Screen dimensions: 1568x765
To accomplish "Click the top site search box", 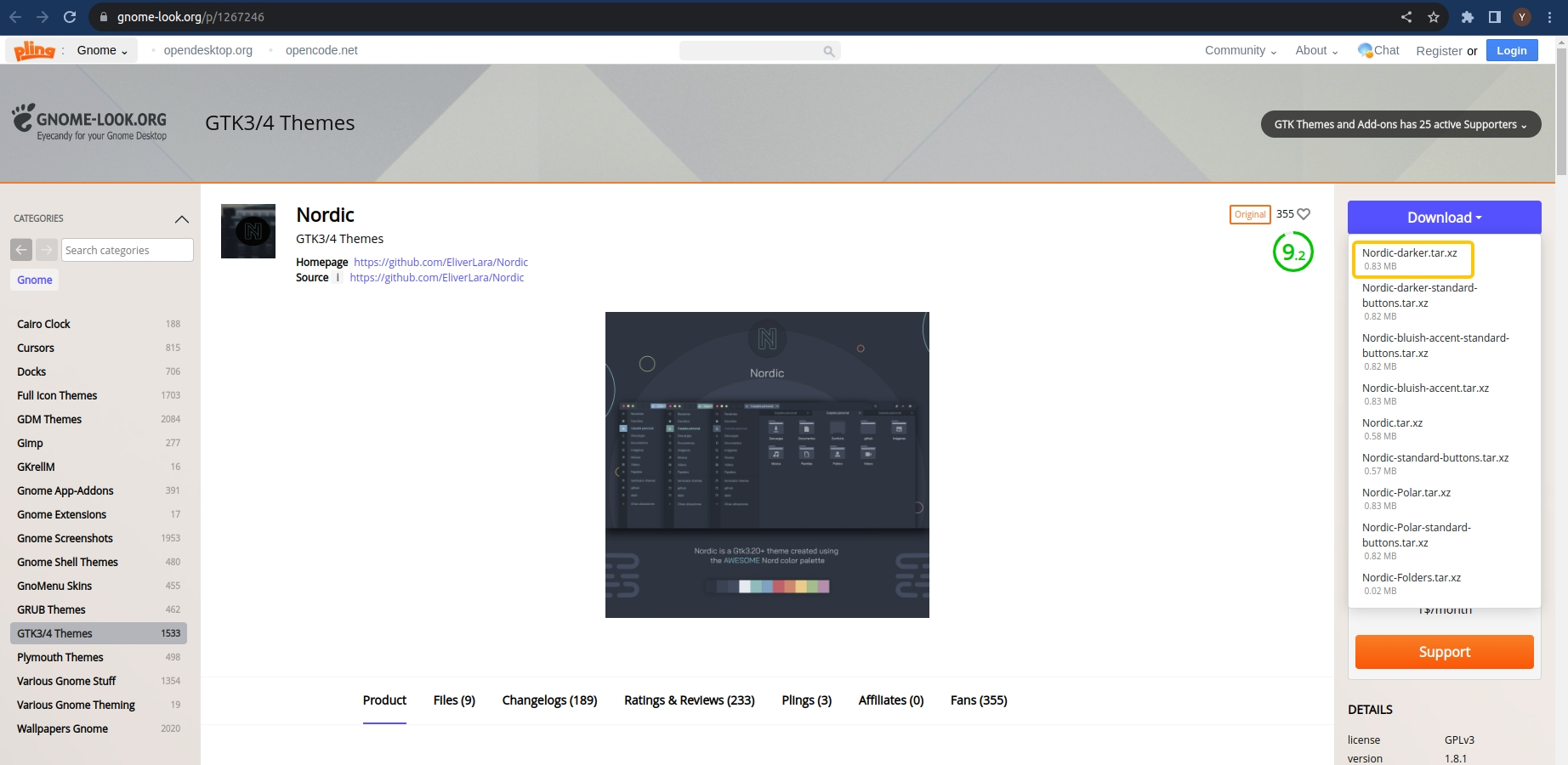I will [759, 51].
